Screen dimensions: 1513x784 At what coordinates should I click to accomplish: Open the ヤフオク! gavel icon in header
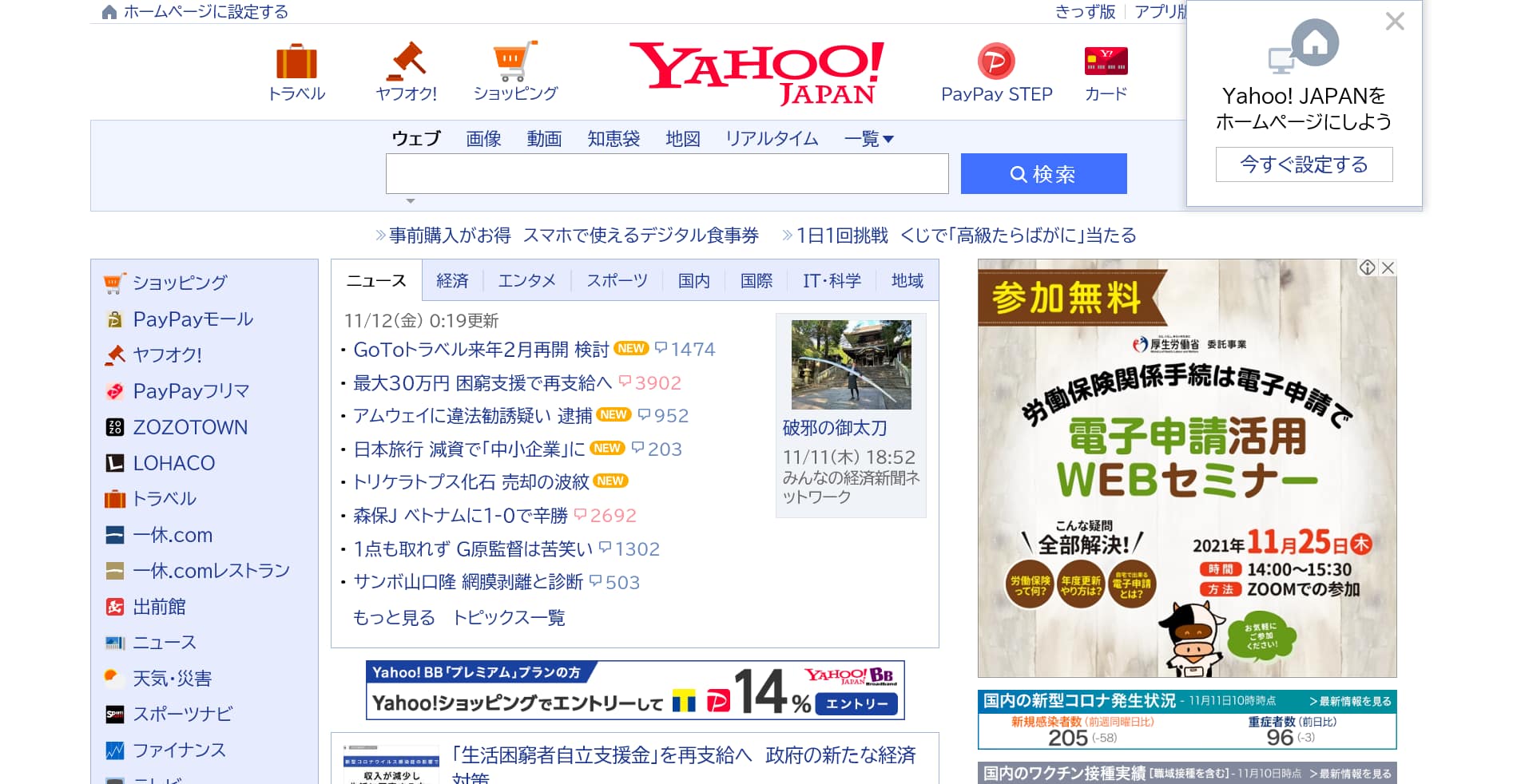406,61
